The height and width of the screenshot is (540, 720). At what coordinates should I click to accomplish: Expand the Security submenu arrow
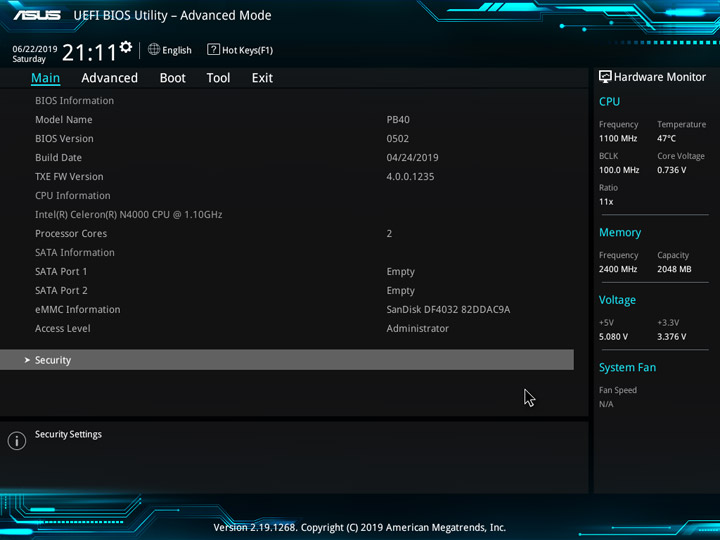click(27, 360)
